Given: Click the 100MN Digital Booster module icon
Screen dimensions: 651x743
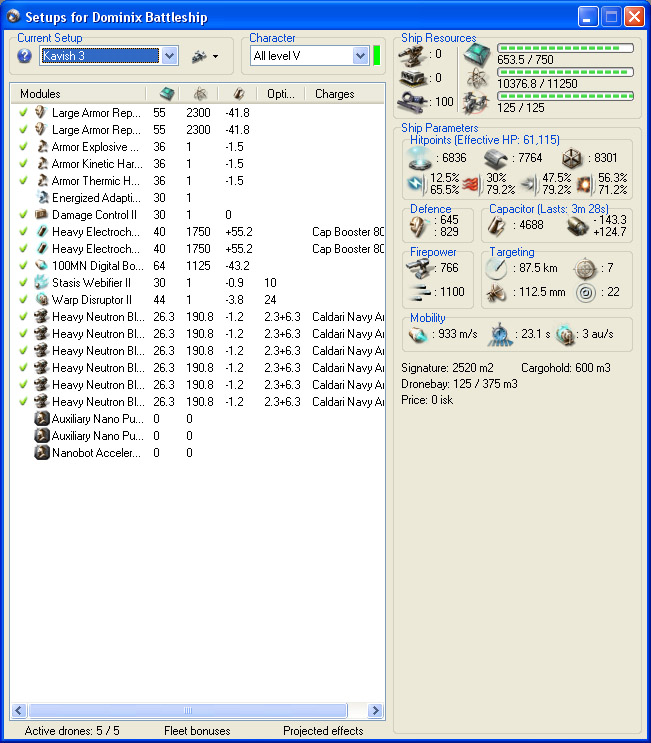Looking at the screenshot, I should click(x=42, y=266).
